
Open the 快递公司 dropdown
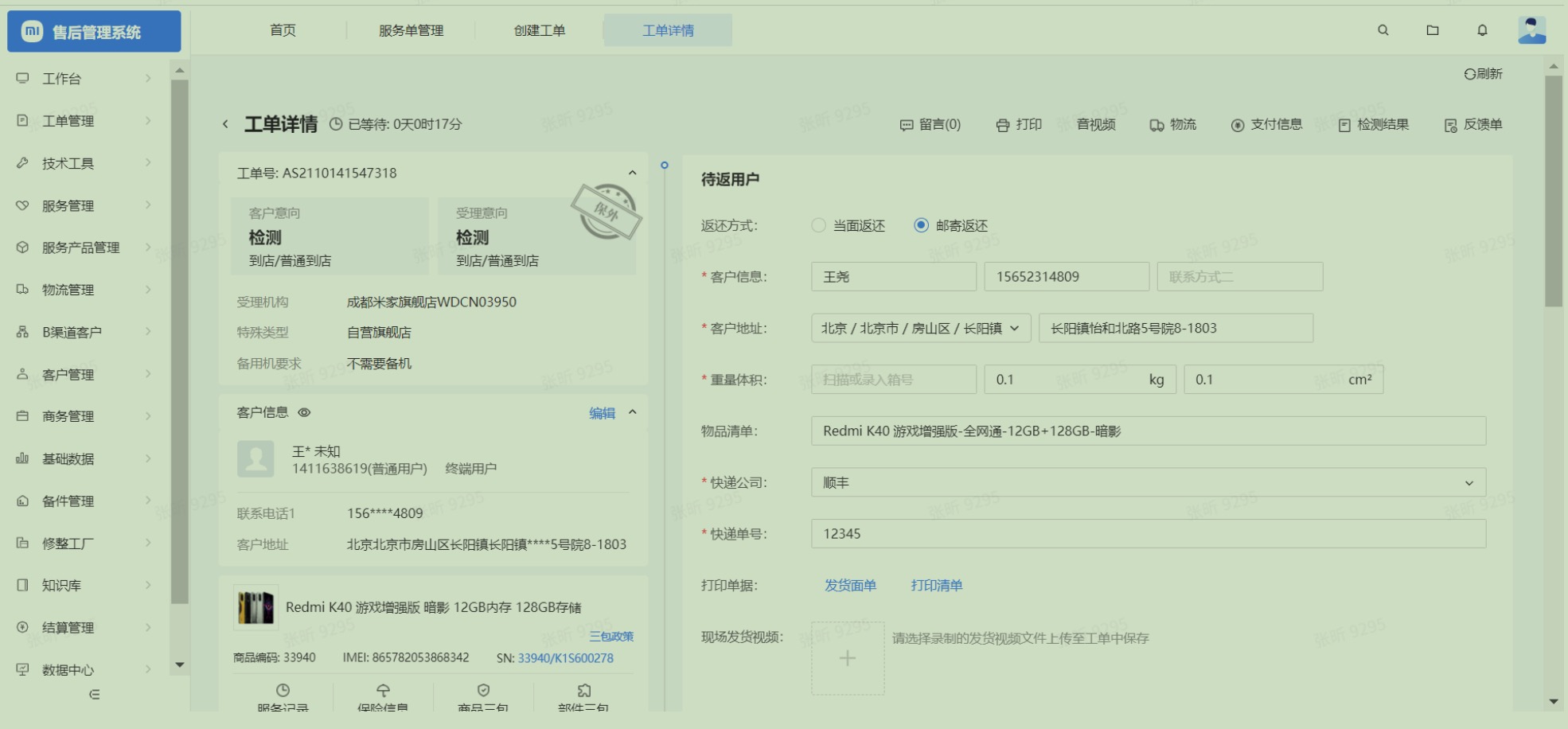[1149, 483]
